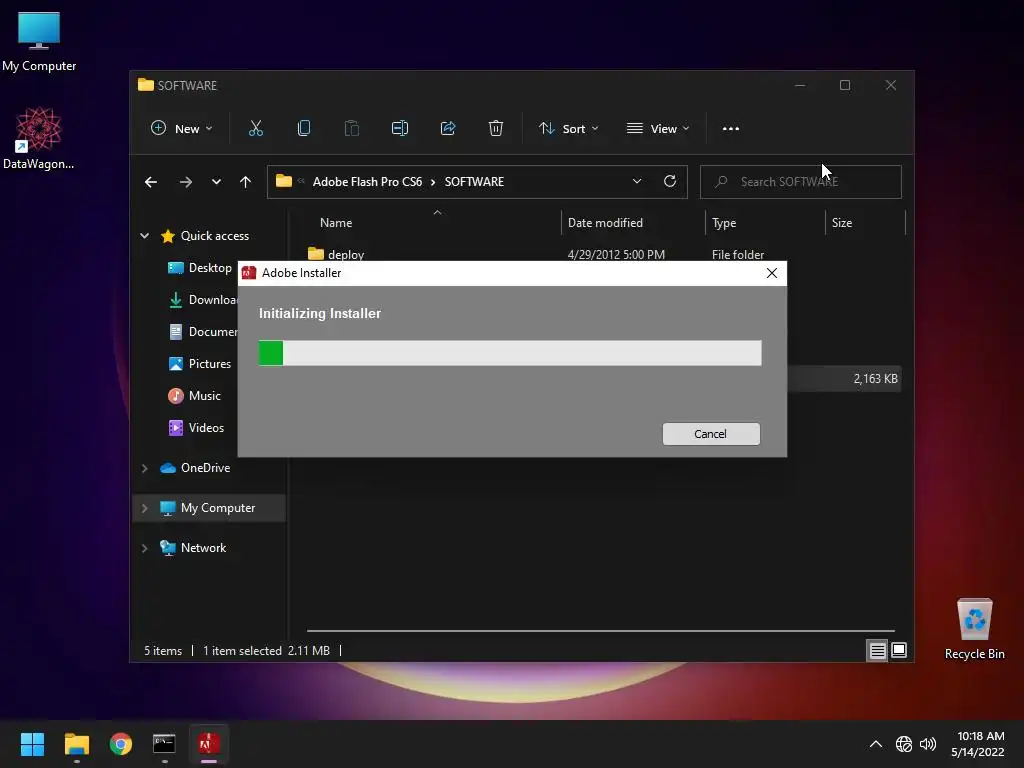Click the volume speaker tray icon
Image resolution: width=1024 pixels, height=768 pixels.
pyautogui.click(x=927, y=744)
